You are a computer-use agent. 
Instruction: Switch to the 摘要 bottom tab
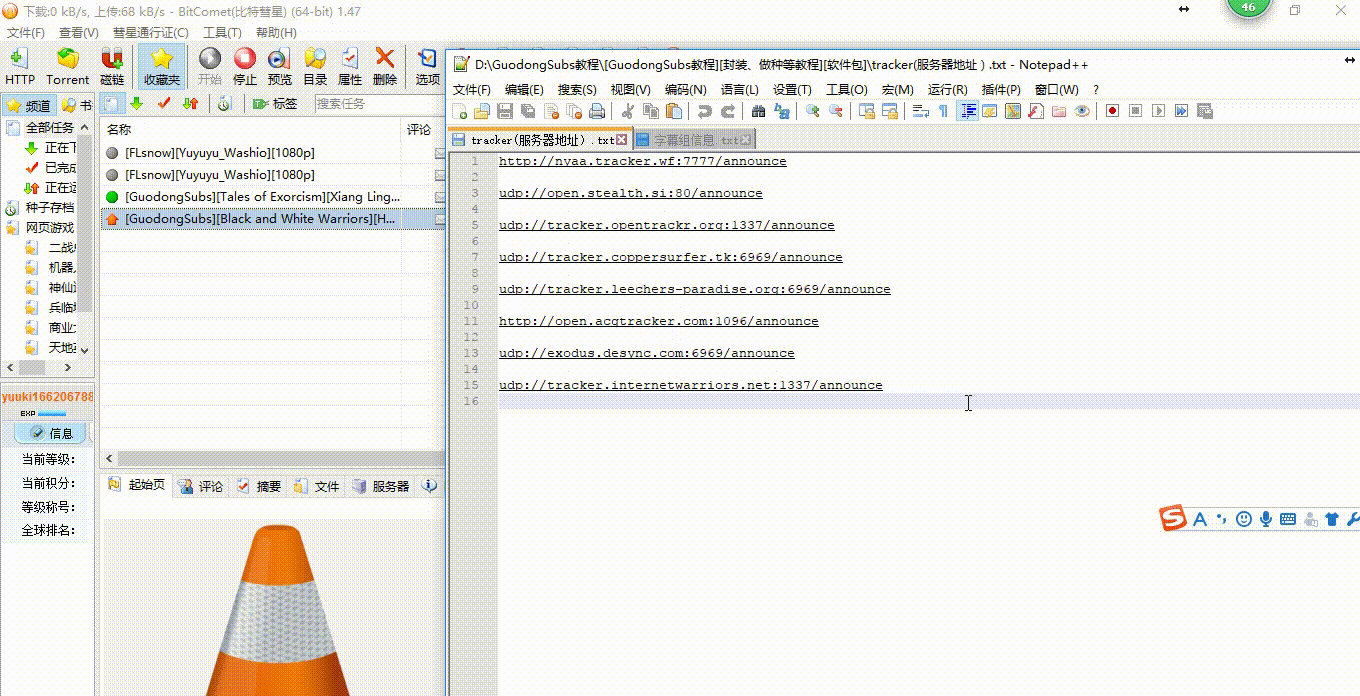click(258, 486)
